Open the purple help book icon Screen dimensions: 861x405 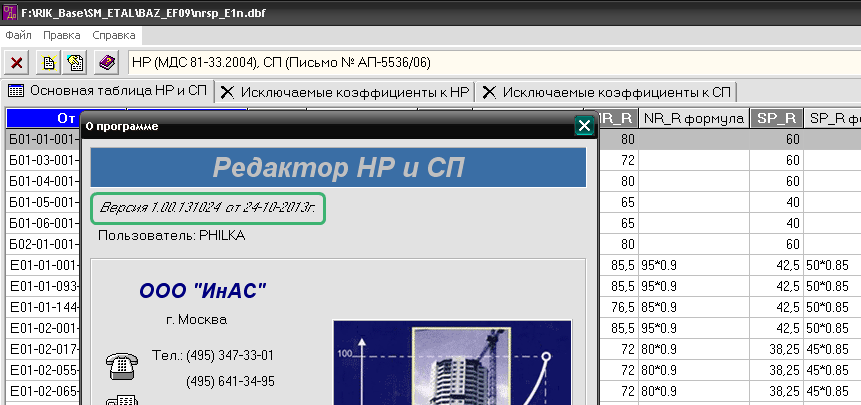click(x=107, y=63)
